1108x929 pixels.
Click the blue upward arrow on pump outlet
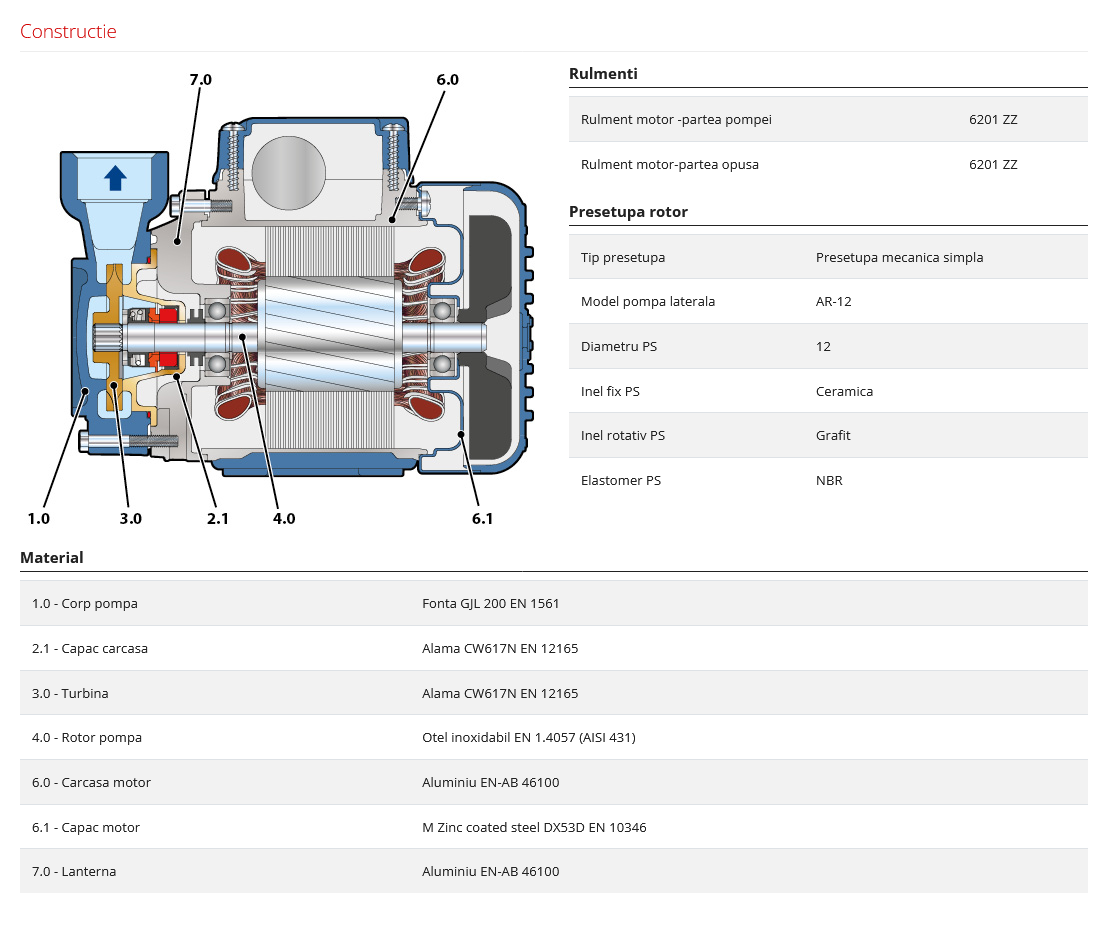pyautogui.click(x=116, y=178)
